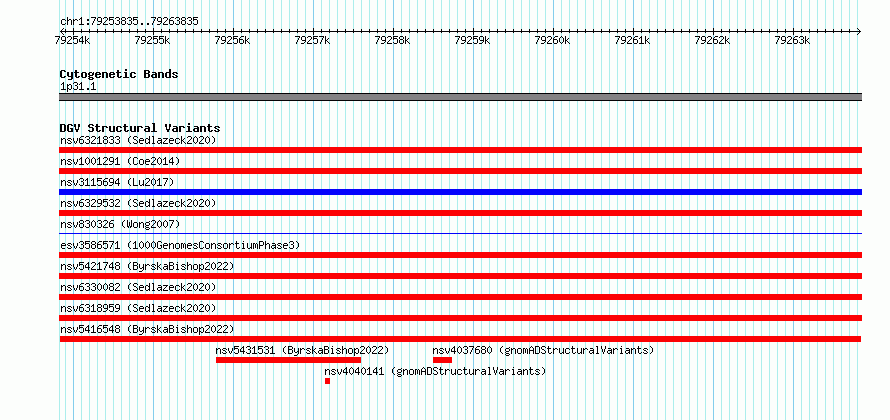This screenshot has width=890, height=420.
Task: Click the 1p31.1 band label
Action: click(78, 86)
